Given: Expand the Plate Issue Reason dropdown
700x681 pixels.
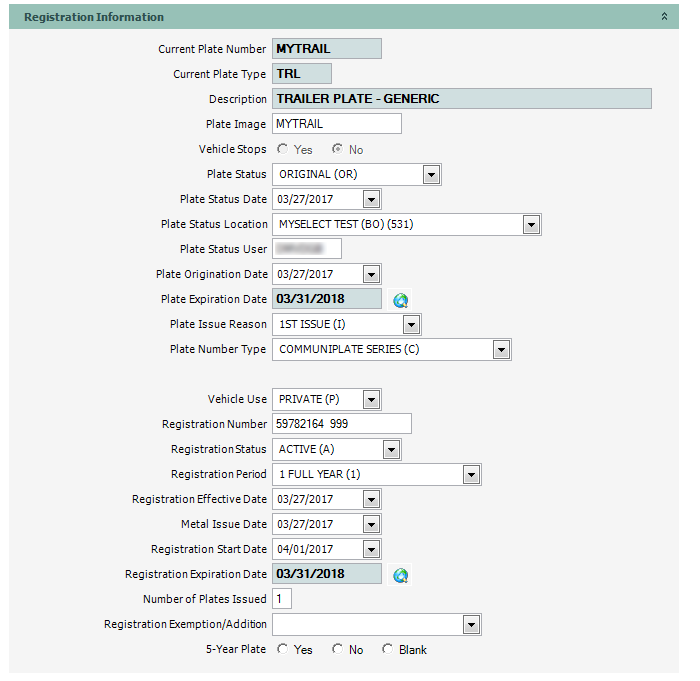Looking at the screenshot, I should pos(411,325).
